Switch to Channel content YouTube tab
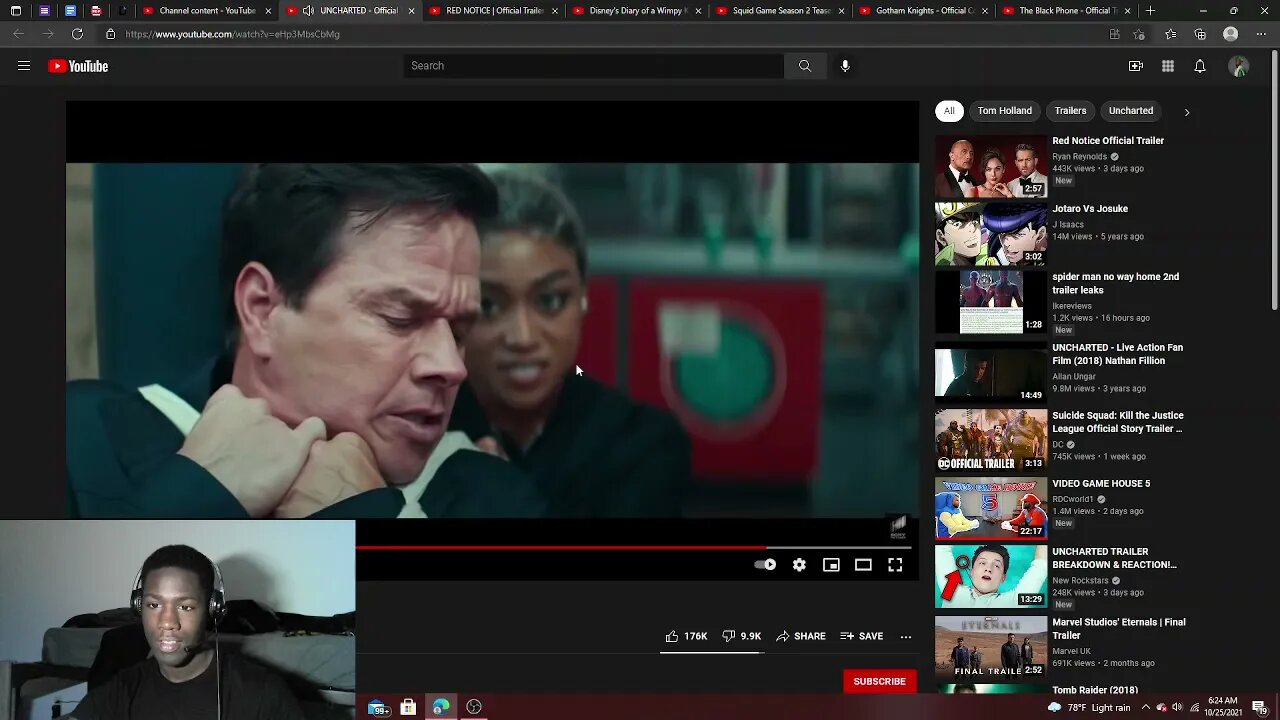Viewport: 1280px width, 720px height. pyautogui.click(x=206, y=11)
